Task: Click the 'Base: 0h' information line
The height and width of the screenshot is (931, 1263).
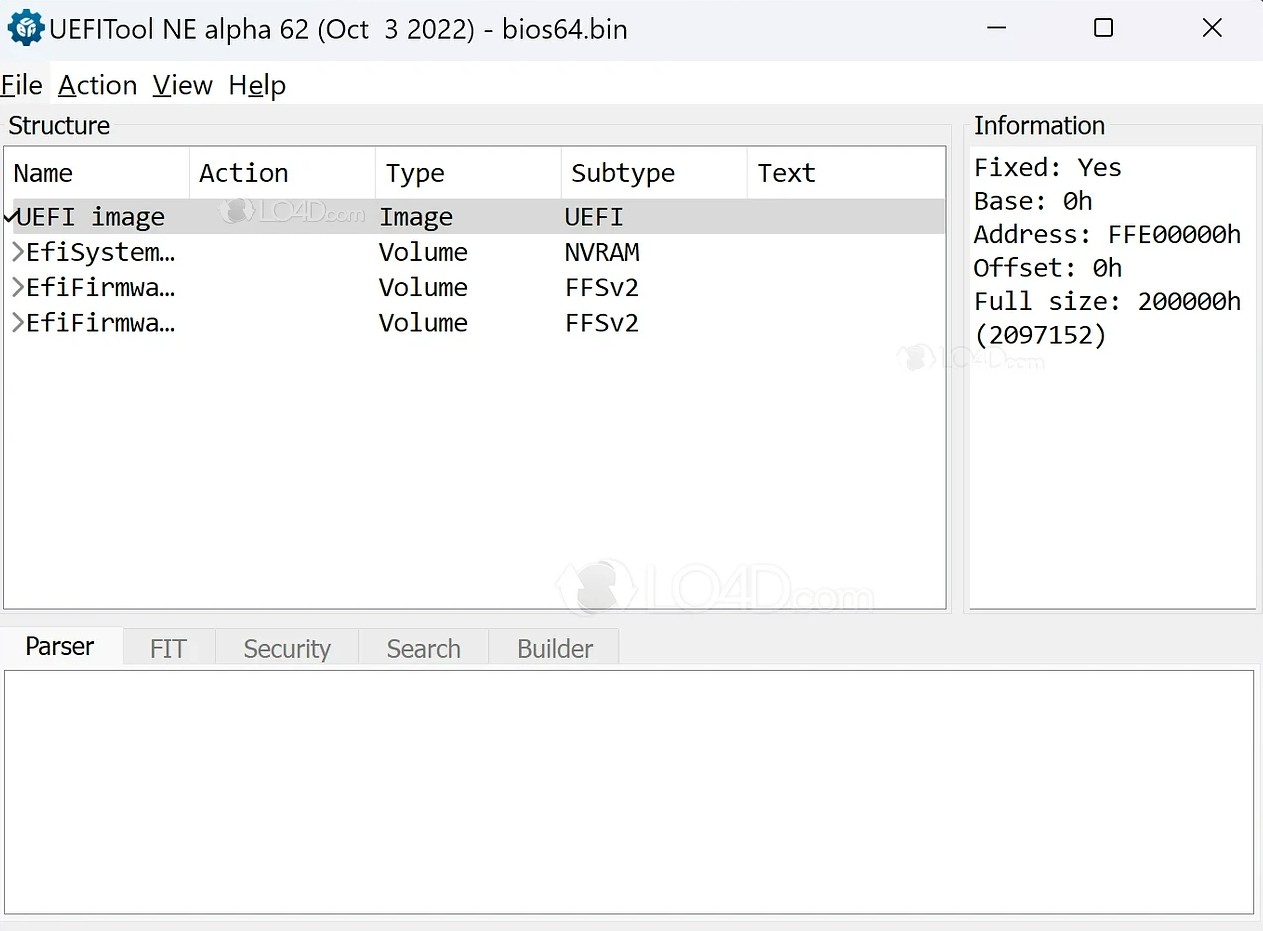Action: [1033, 201]
